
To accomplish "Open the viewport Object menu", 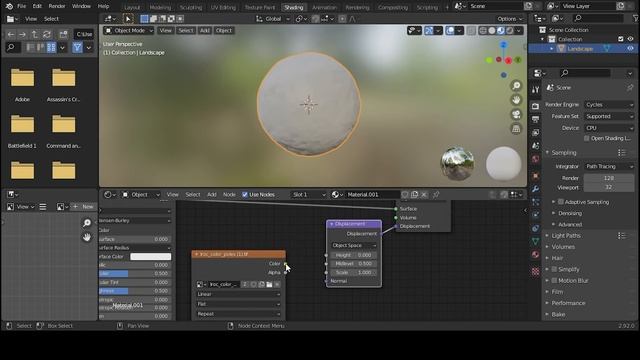I will (223, 31).
